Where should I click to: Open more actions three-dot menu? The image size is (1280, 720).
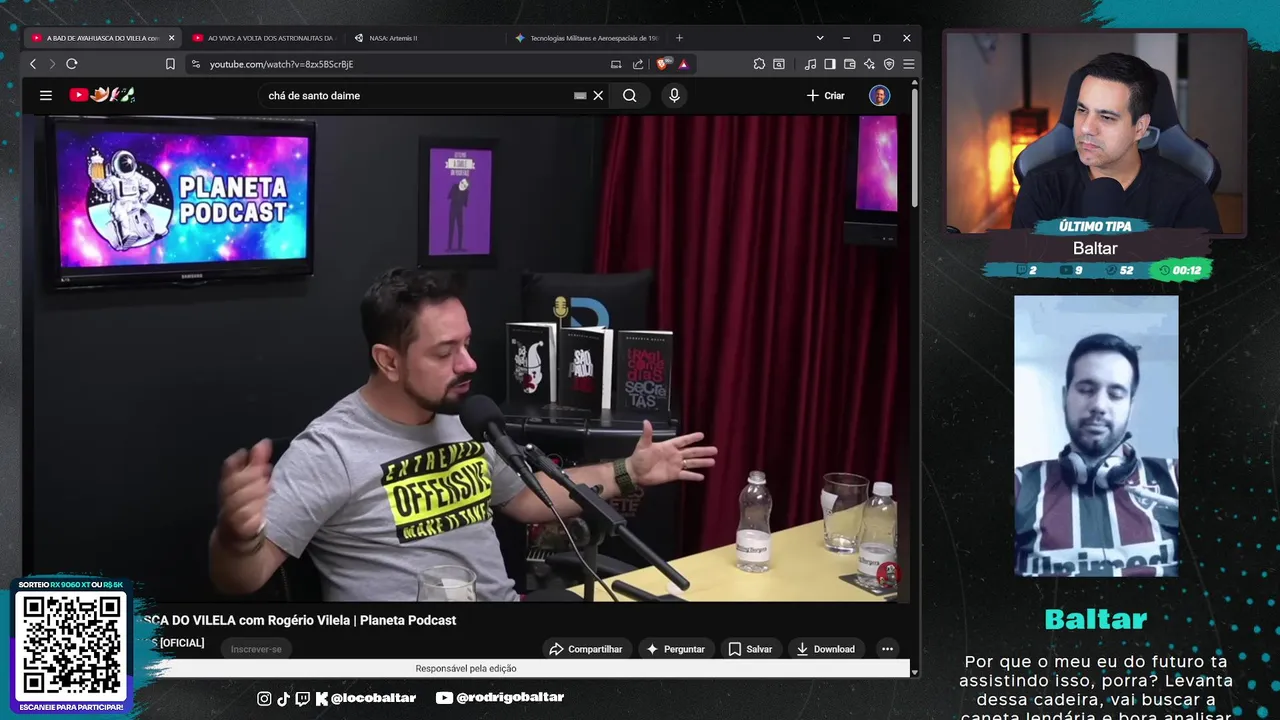point(887,649)
